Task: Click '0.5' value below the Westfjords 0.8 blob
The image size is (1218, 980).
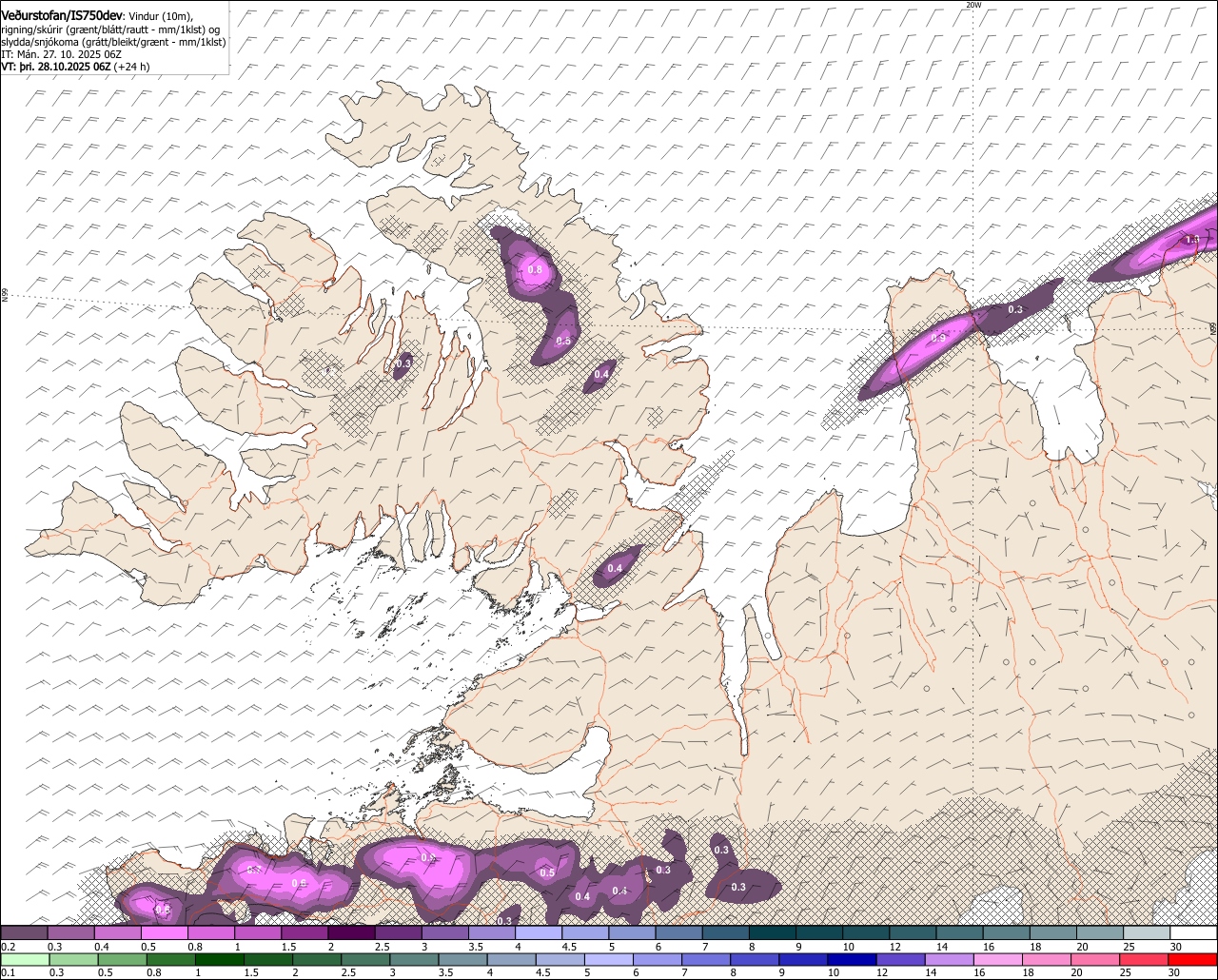Action: tap(563, 341)
